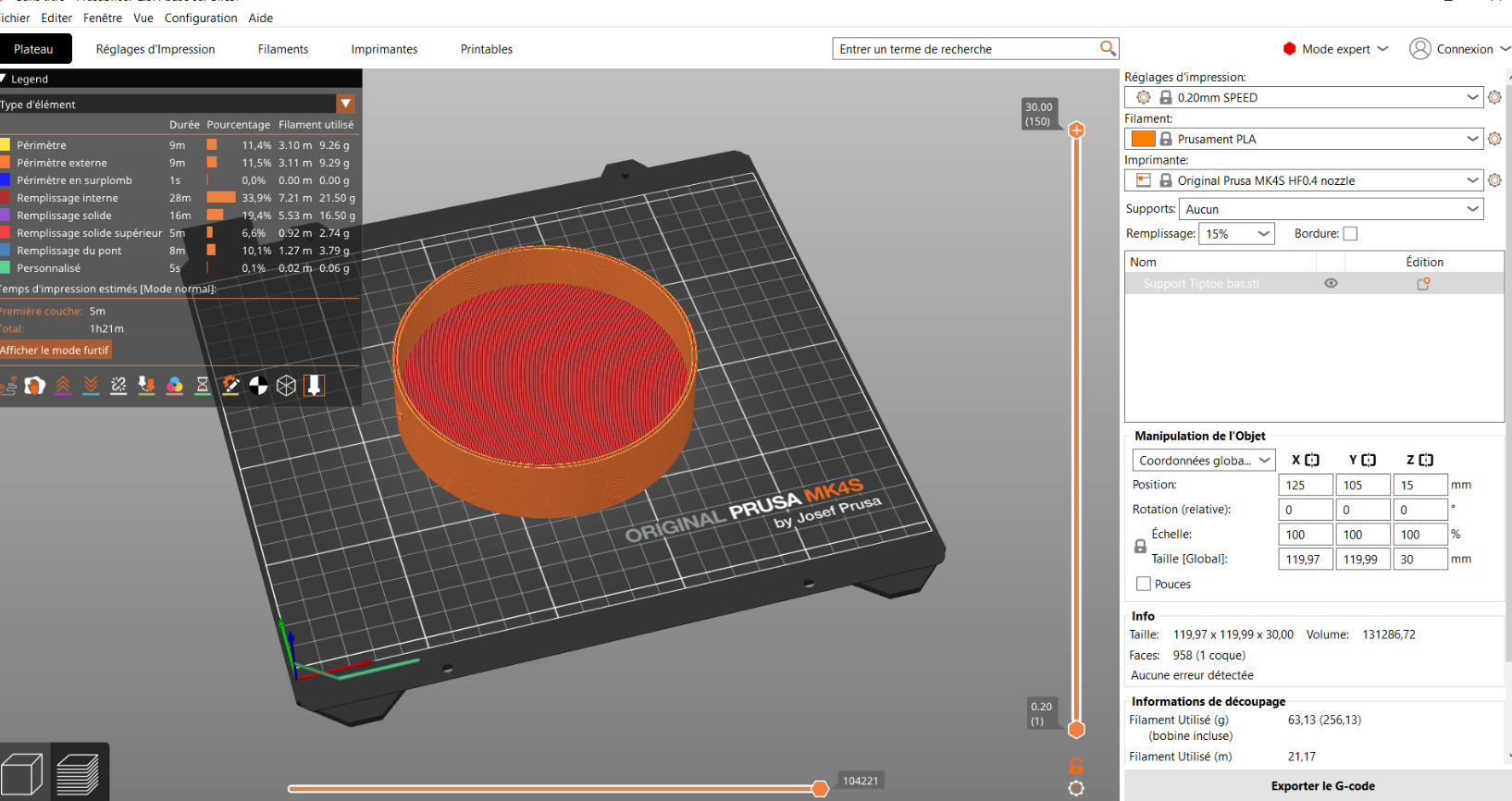Click the horizontal move slider orange handle

[x=820, y=788]
